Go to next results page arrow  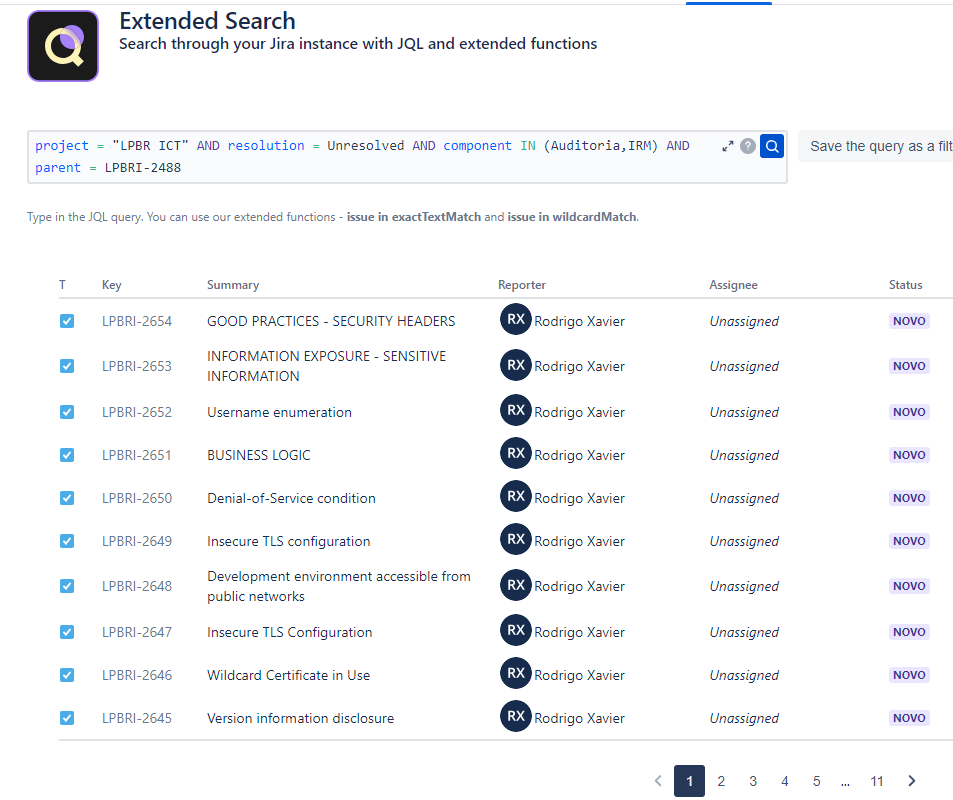(x=911, y=781)
